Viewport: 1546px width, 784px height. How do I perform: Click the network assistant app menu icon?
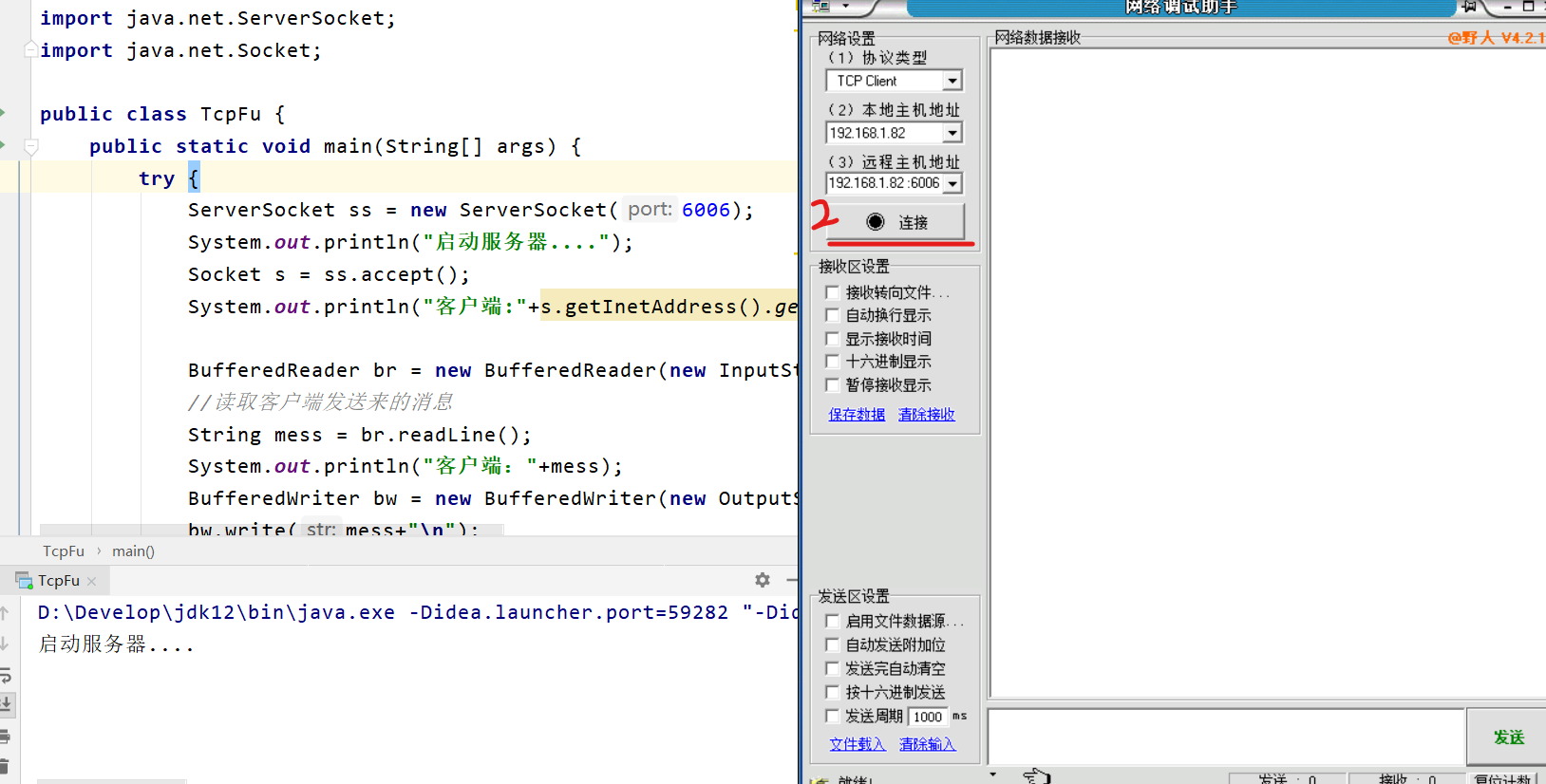pos(821,6)
